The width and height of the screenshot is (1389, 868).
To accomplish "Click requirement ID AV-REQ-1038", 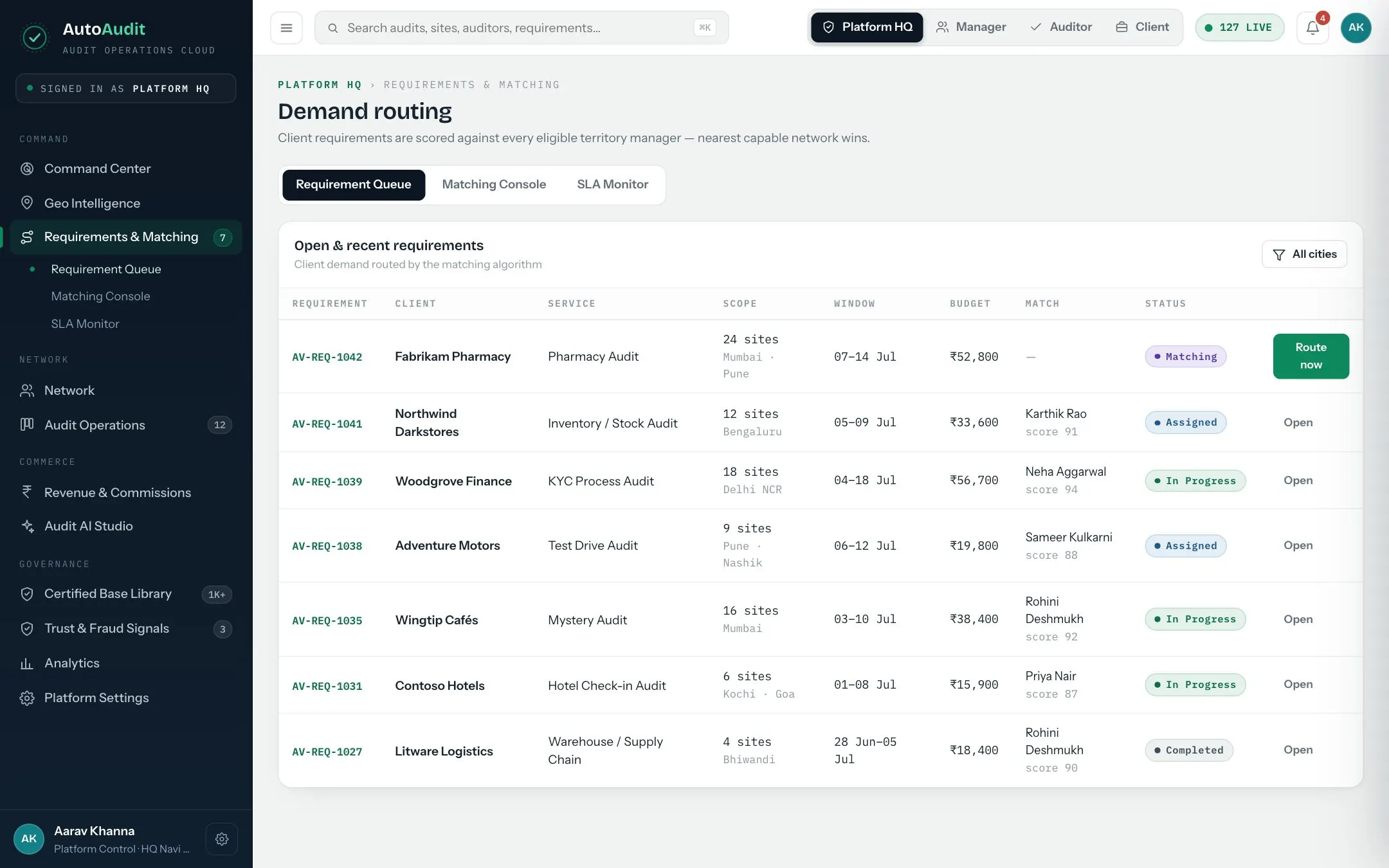I will point(327,546).
